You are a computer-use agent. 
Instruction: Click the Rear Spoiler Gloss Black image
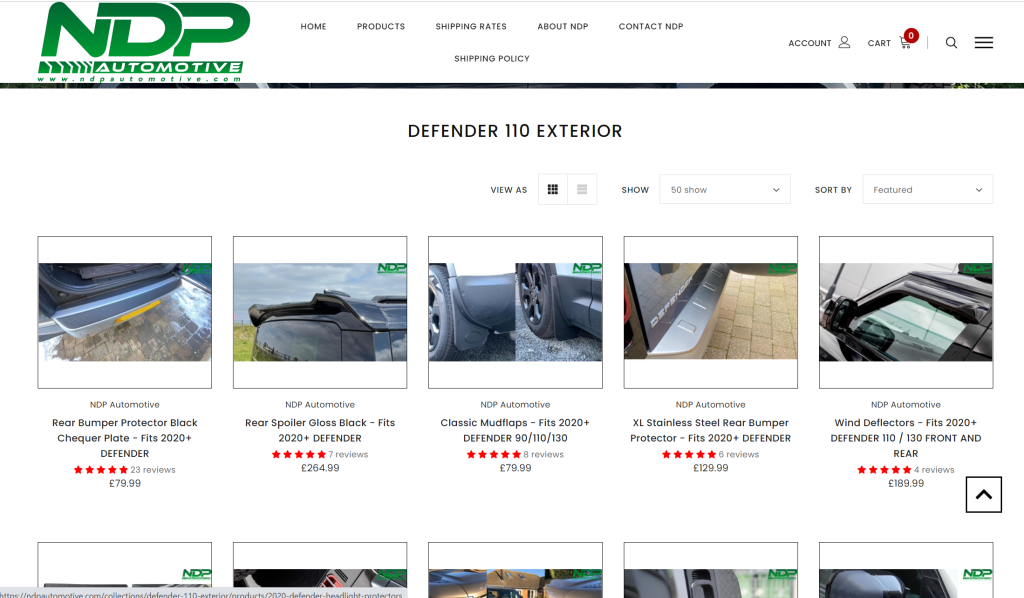320,312
